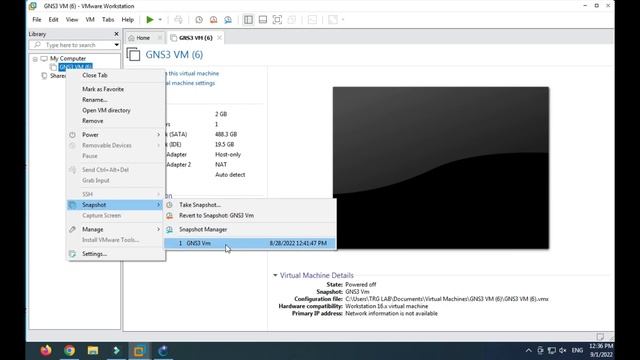Close the GNS3 VM (6) tab
Viewport: 640px width, 360px height.
click(x=219, y=38)
